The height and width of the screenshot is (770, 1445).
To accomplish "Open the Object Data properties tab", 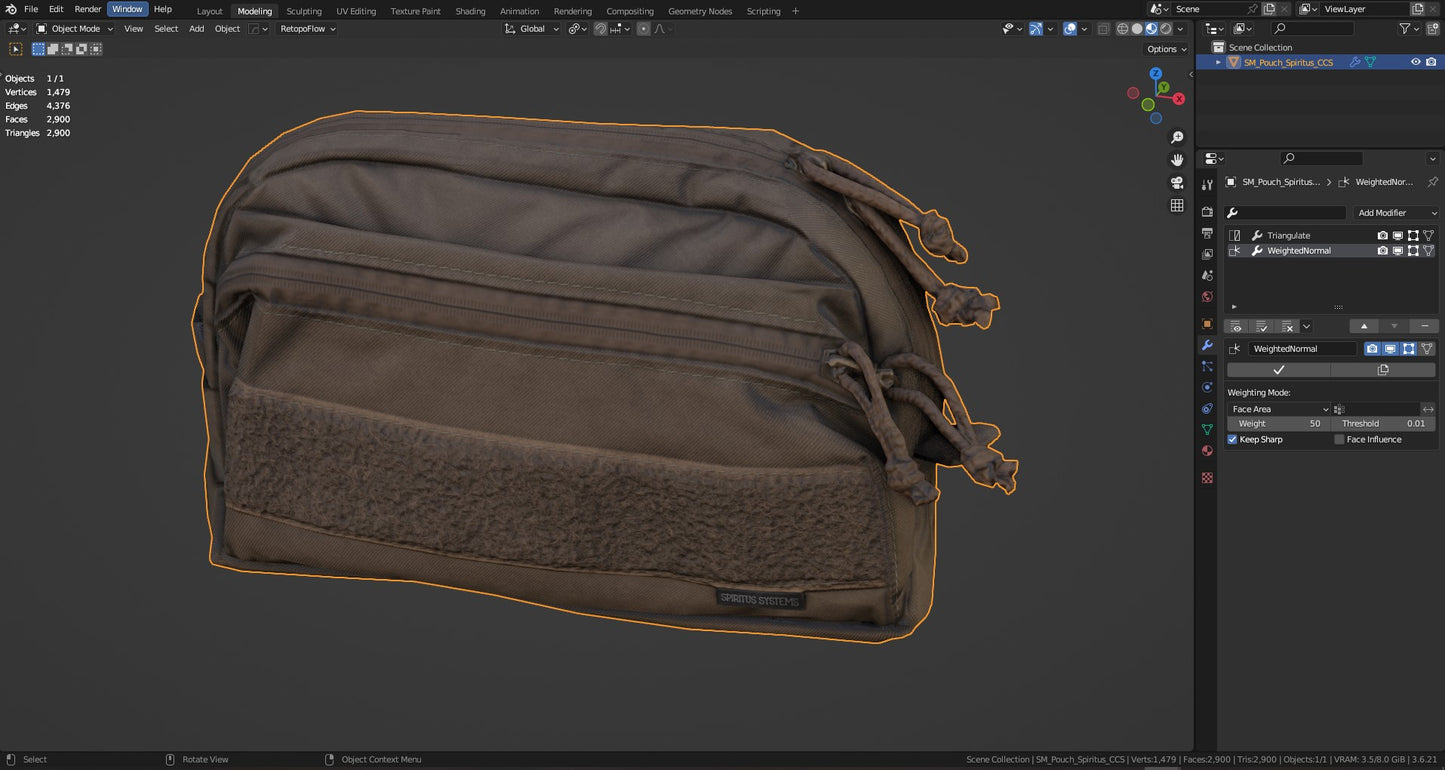I will (x=1207, y=430).
